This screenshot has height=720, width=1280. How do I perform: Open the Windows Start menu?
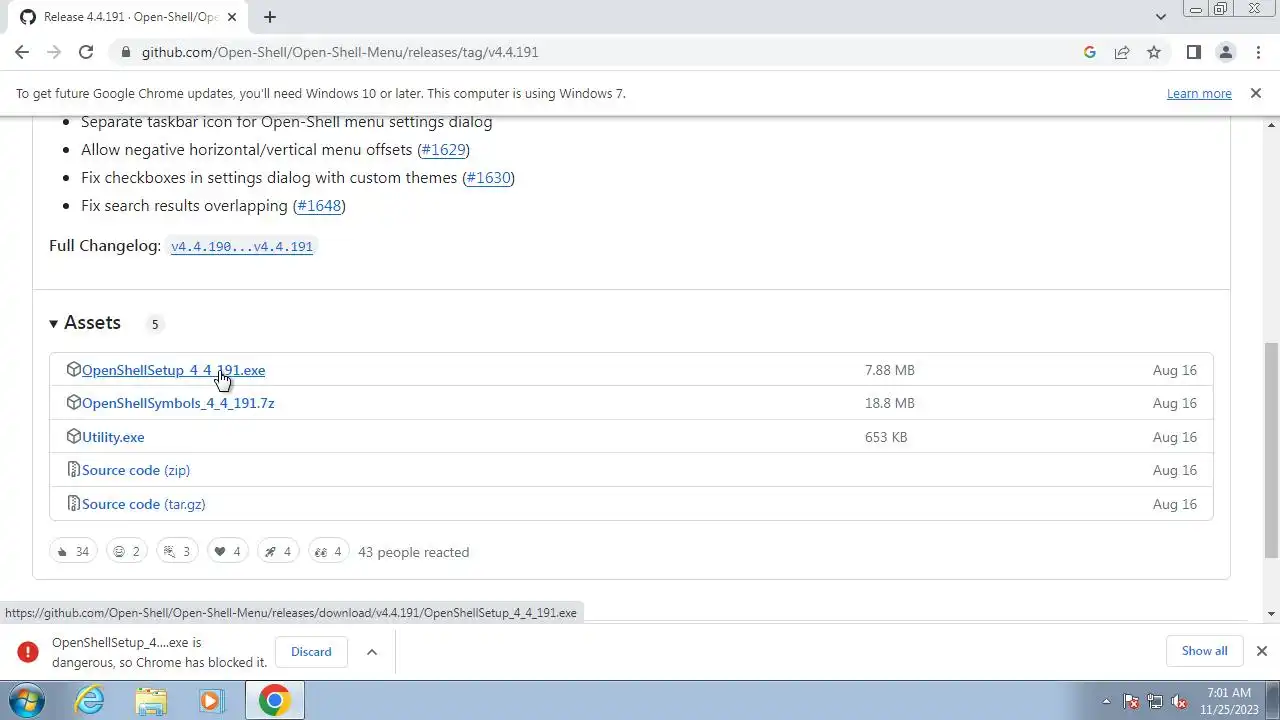(25, 700)
